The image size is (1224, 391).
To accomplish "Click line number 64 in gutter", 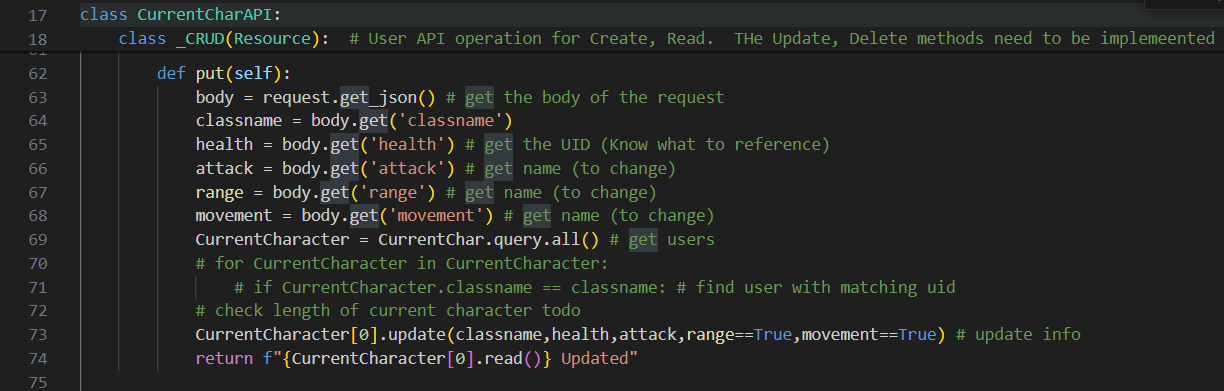I will [38, 121].
